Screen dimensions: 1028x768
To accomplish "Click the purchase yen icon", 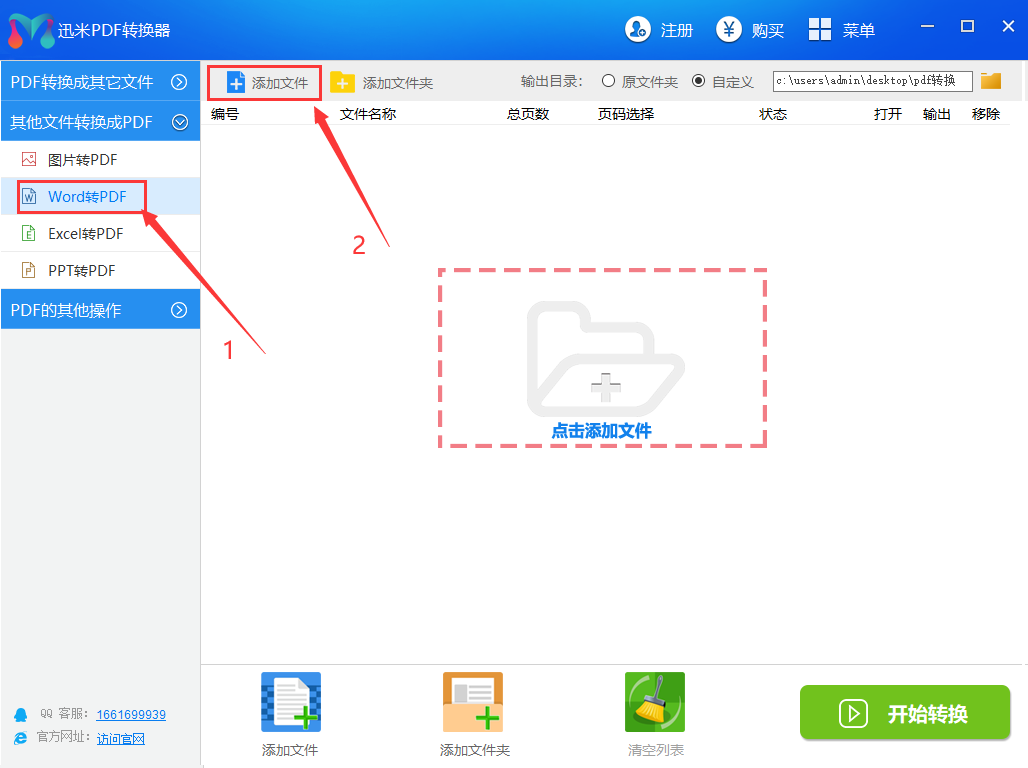I will pyautogui.click(x=729, y=30).
